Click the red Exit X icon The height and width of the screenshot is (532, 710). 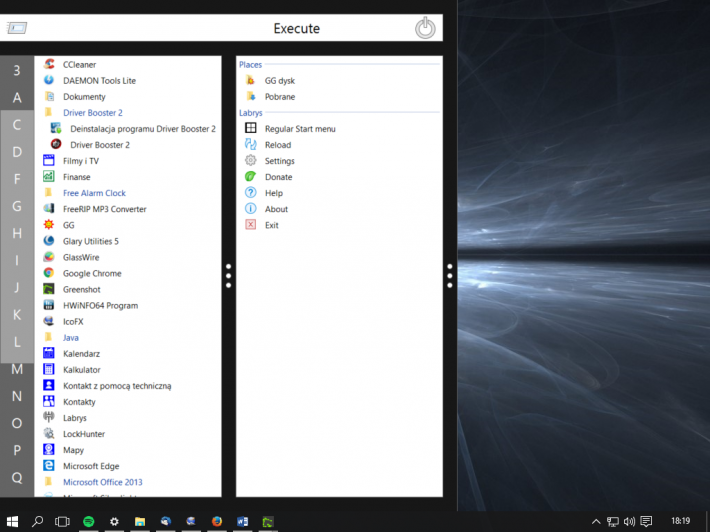click(x=250, y=225)
